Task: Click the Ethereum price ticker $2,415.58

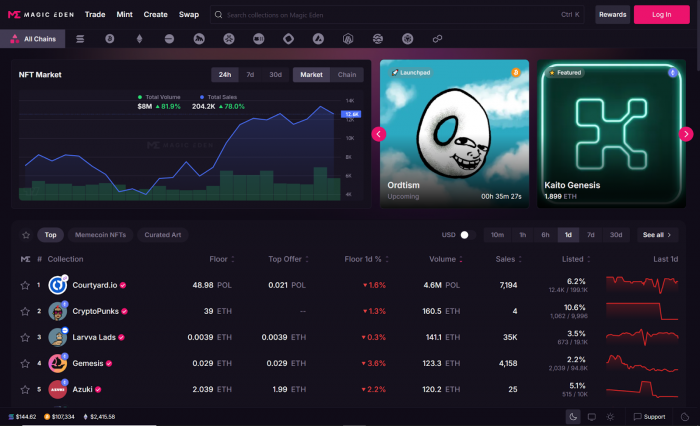Action: click(x=99, y=417)
